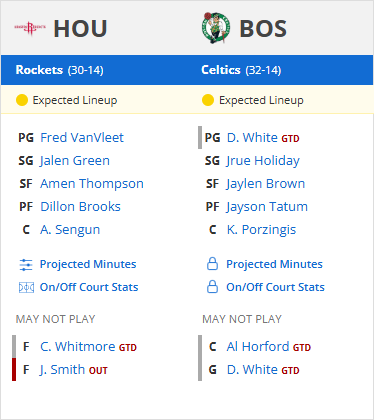Click the Rockets projected minutes sliders icon

(x=26, y=265)
